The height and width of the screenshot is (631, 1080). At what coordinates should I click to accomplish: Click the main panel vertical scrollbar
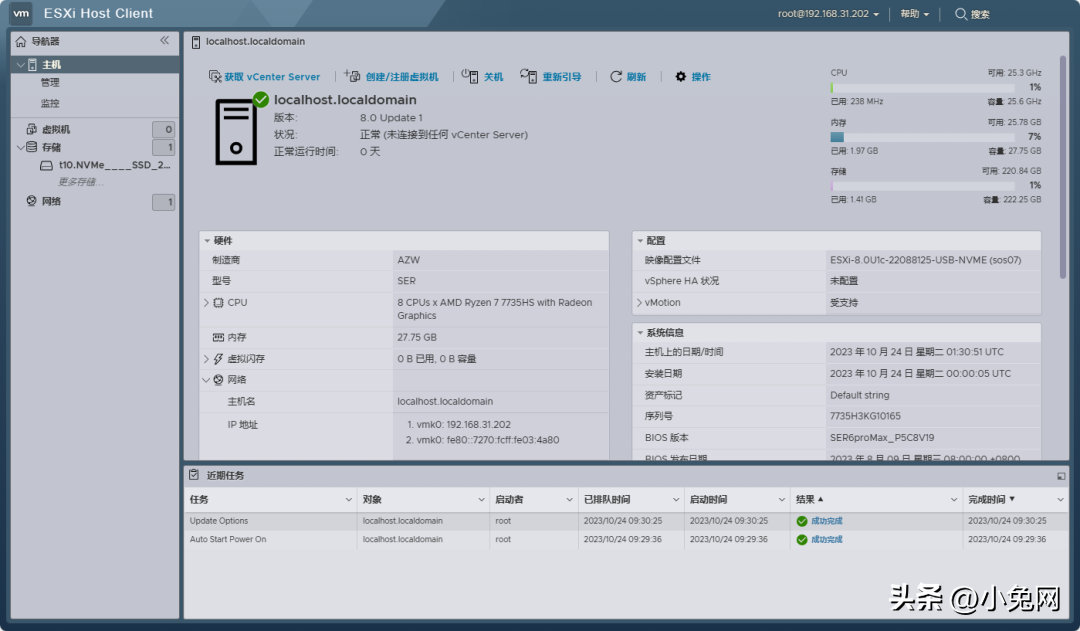coord(1063,167)
